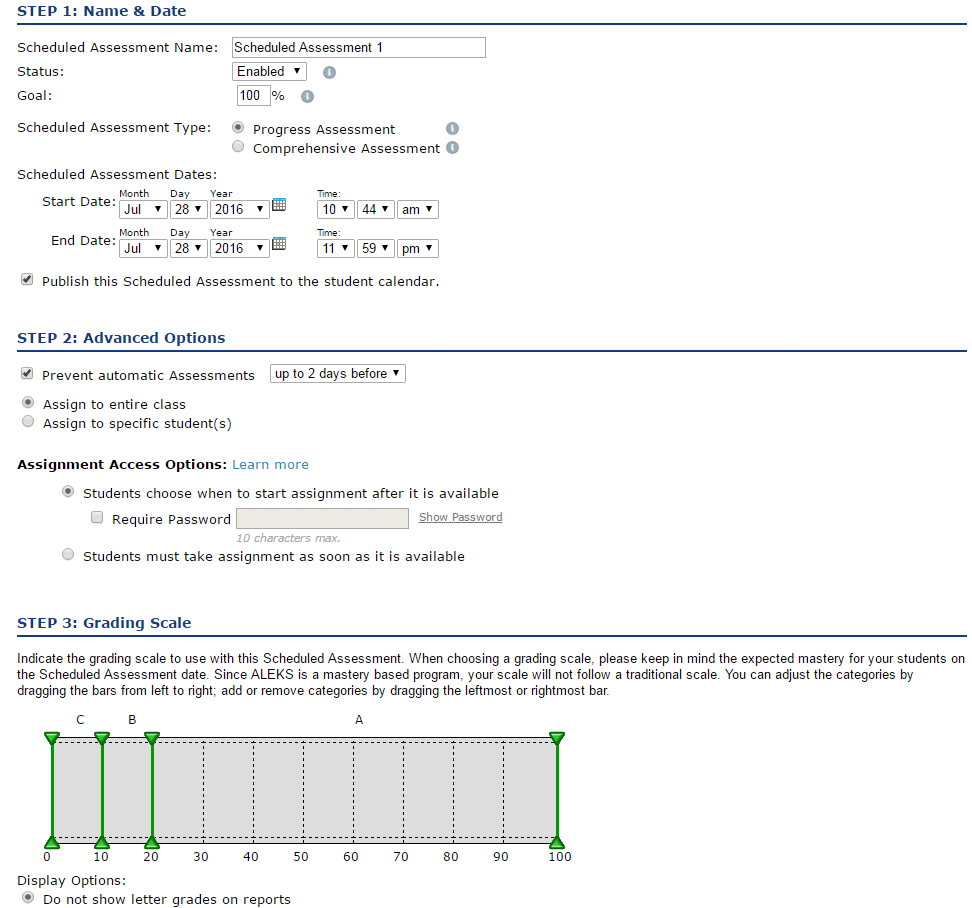Click the grading scale bar at 10
Viewport: 972px width, 908px height.
click(102, 790)
